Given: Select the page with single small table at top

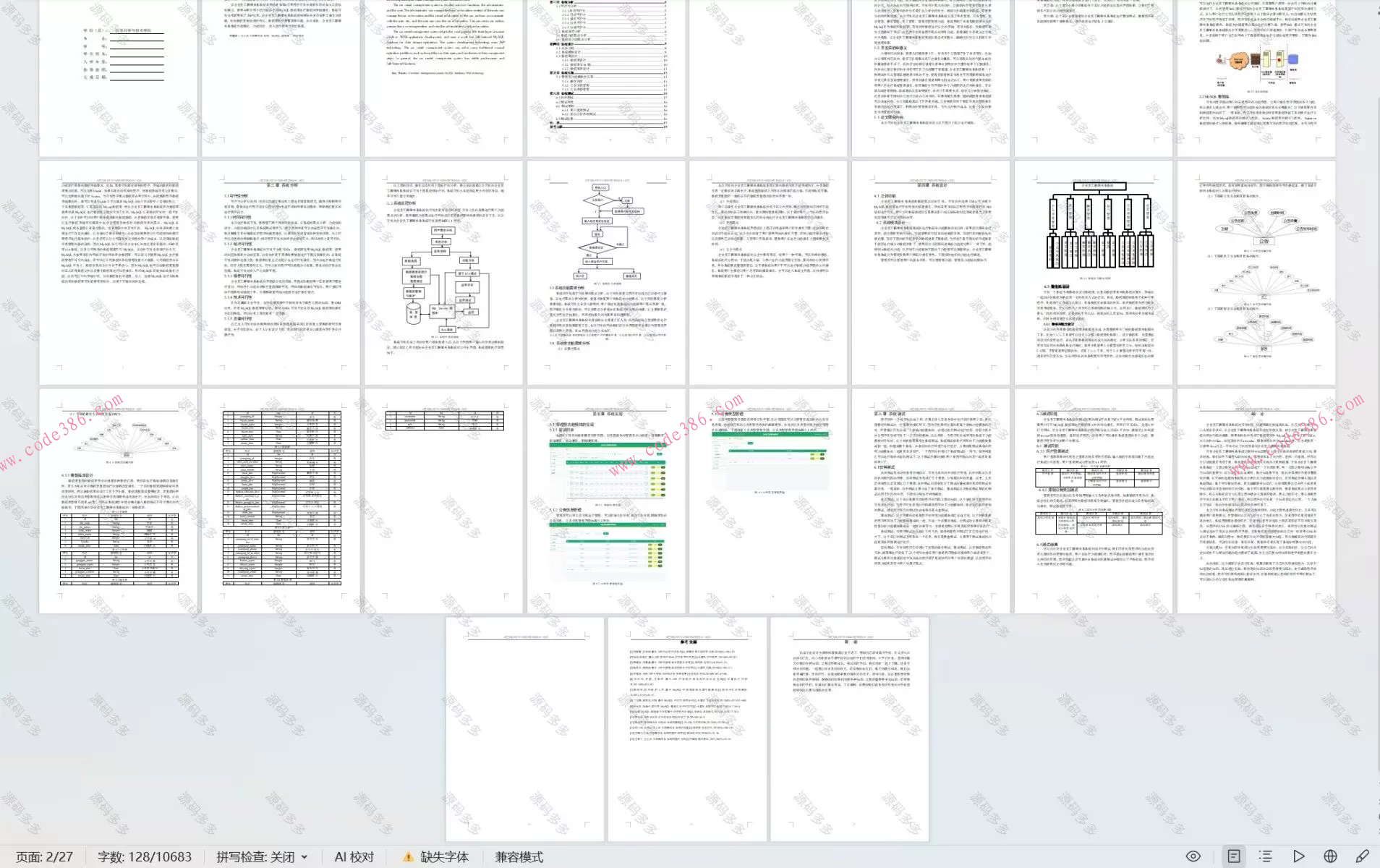Looking at the screenshot, I should click(x=443, y=501).
